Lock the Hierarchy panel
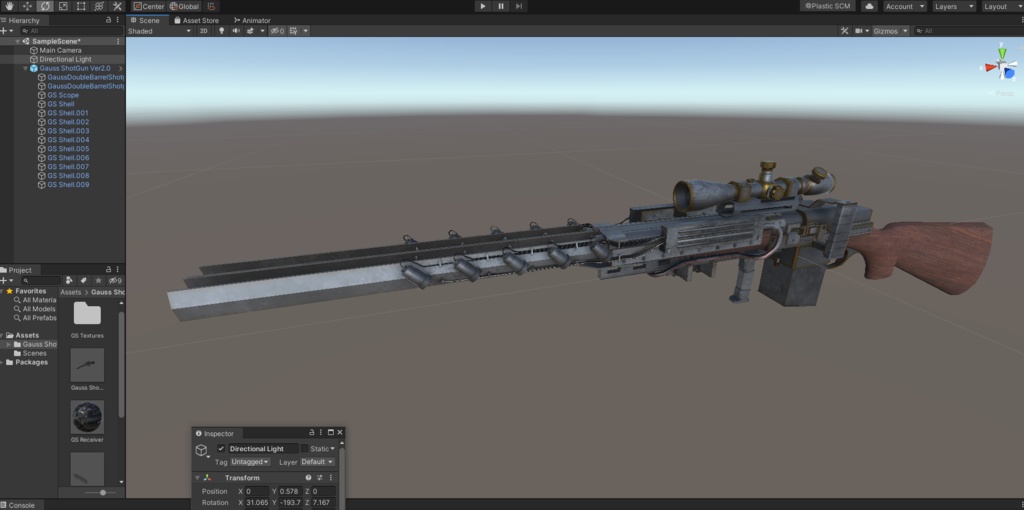This screenshot has width=1024, height=510. (x=108, y=20)
